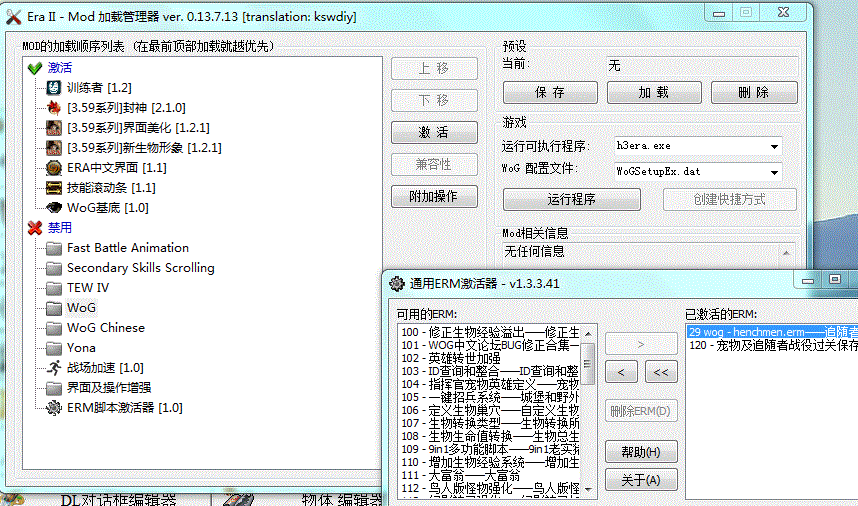Viewport: 858px width, 506px height.
Task: Click the 下移 button
Action: point(434,101)
